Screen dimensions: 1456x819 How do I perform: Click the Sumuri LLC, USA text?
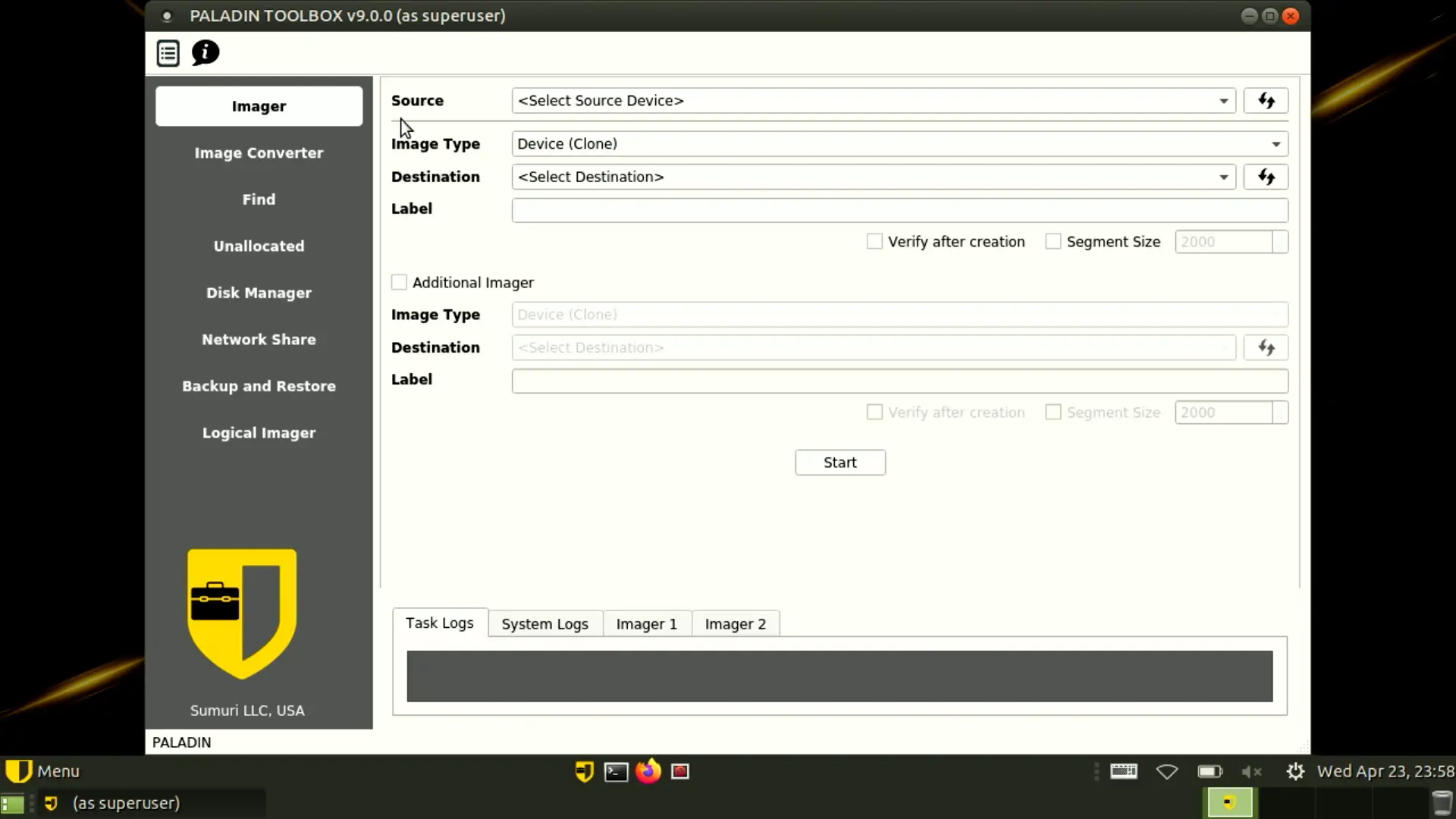pyautogui.click(x=247, y=711)
